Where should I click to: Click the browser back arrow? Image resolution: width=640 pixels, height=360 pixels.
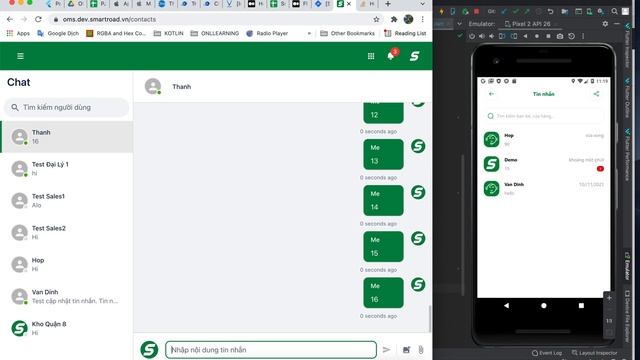[x=10, y=19]
